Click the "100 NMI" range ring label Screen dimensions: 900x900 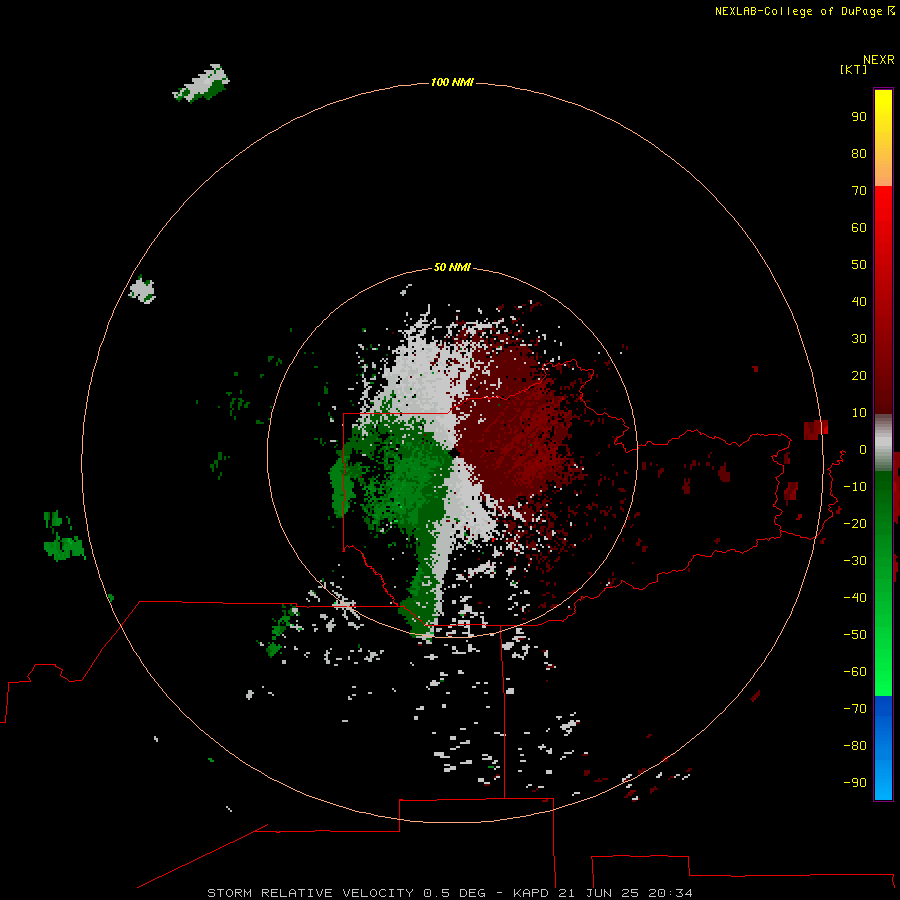pyautogui.click(x=452, y=82)
